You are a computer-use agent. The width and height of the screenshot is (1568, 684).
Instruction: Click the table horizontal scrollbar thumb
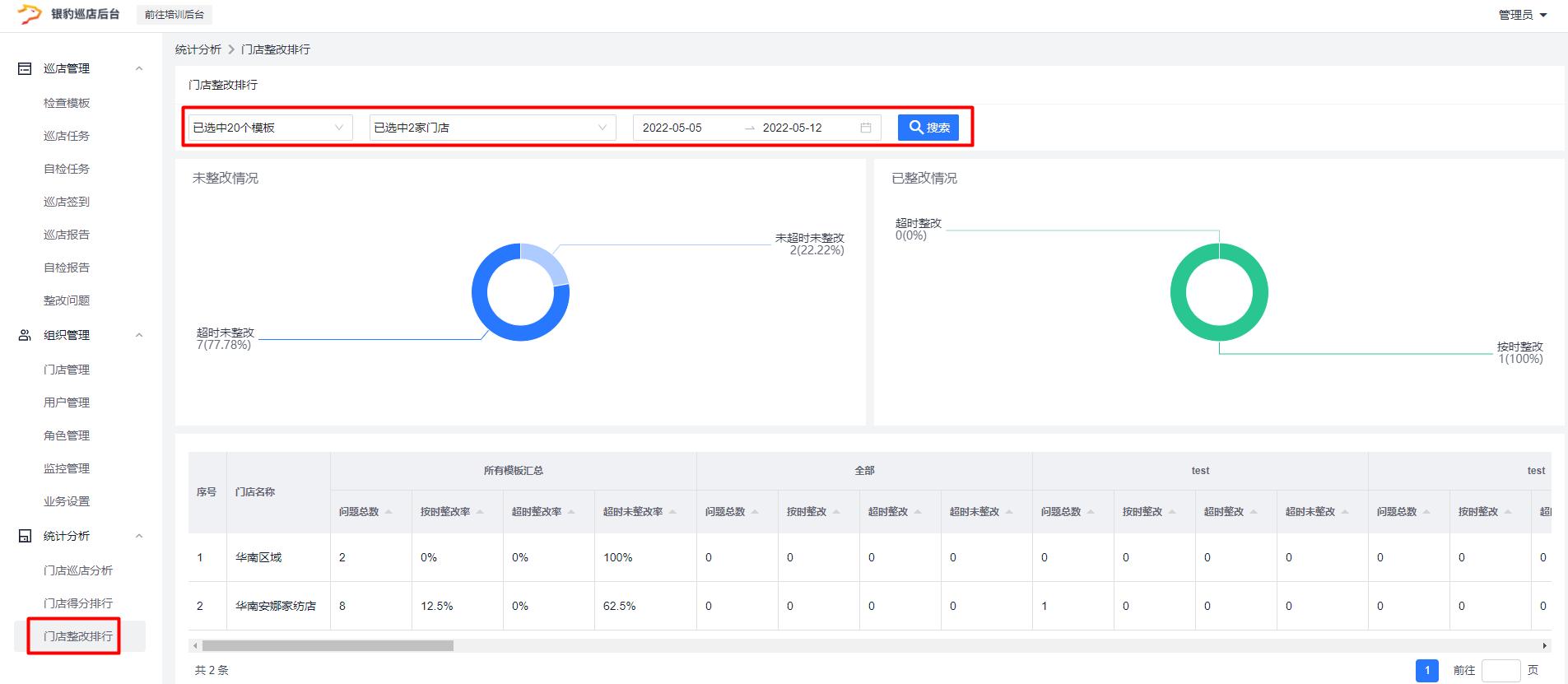[328, 646]
